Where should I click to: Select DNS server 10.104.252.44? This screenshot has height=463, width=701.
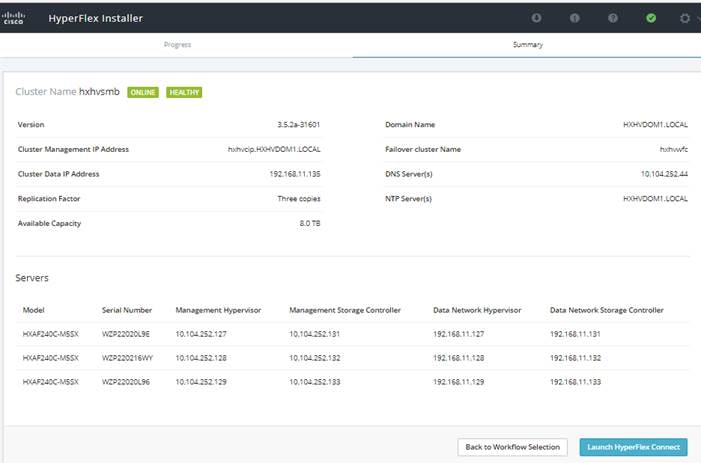[664, 174]
